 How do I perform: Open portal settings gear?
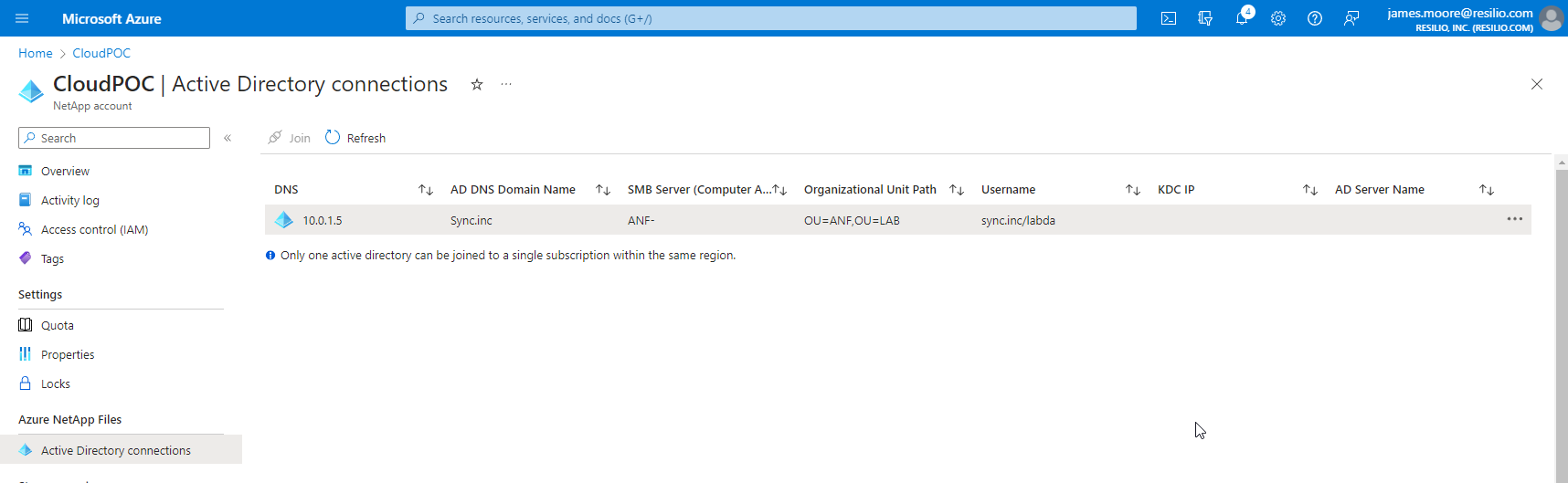(x=1278, y=18)
